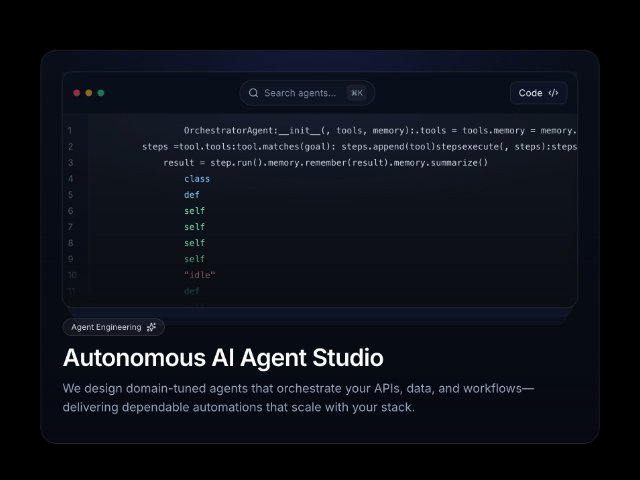Screen dimensions: 640x480
Task: Click the def keyword on line 5
Action: click(x=191, y=195)
